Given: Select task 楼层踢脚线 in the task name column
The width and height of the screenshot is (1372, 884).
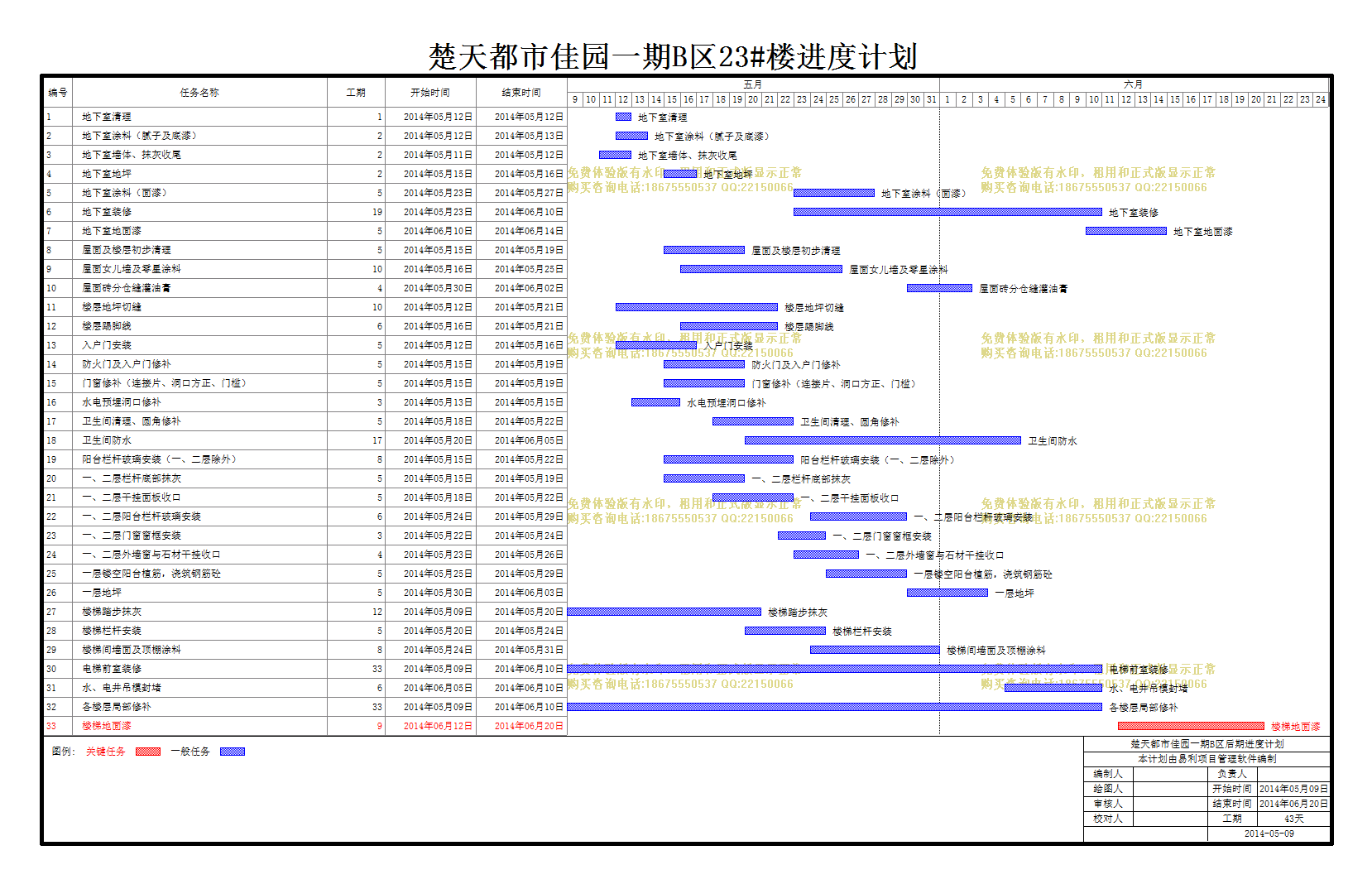Looking at the screenshot, I should point(107,326).
